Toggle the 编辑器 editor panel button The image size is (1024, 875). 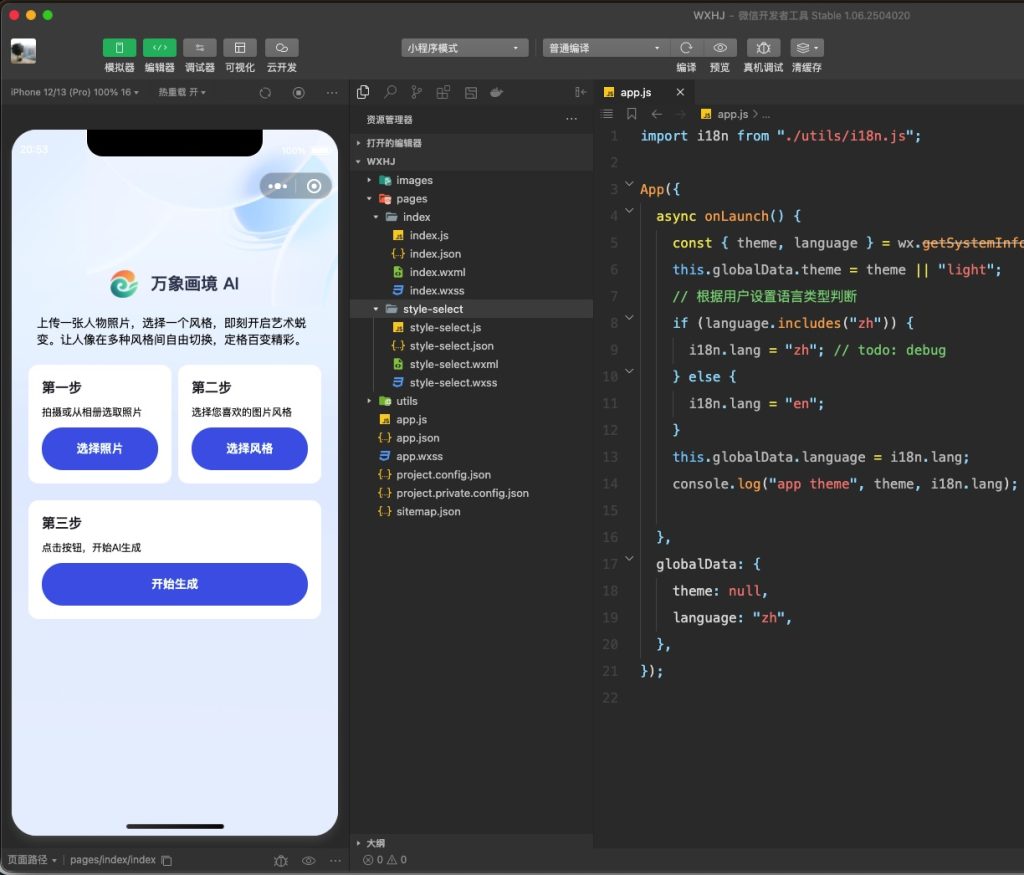coord(159,48)
